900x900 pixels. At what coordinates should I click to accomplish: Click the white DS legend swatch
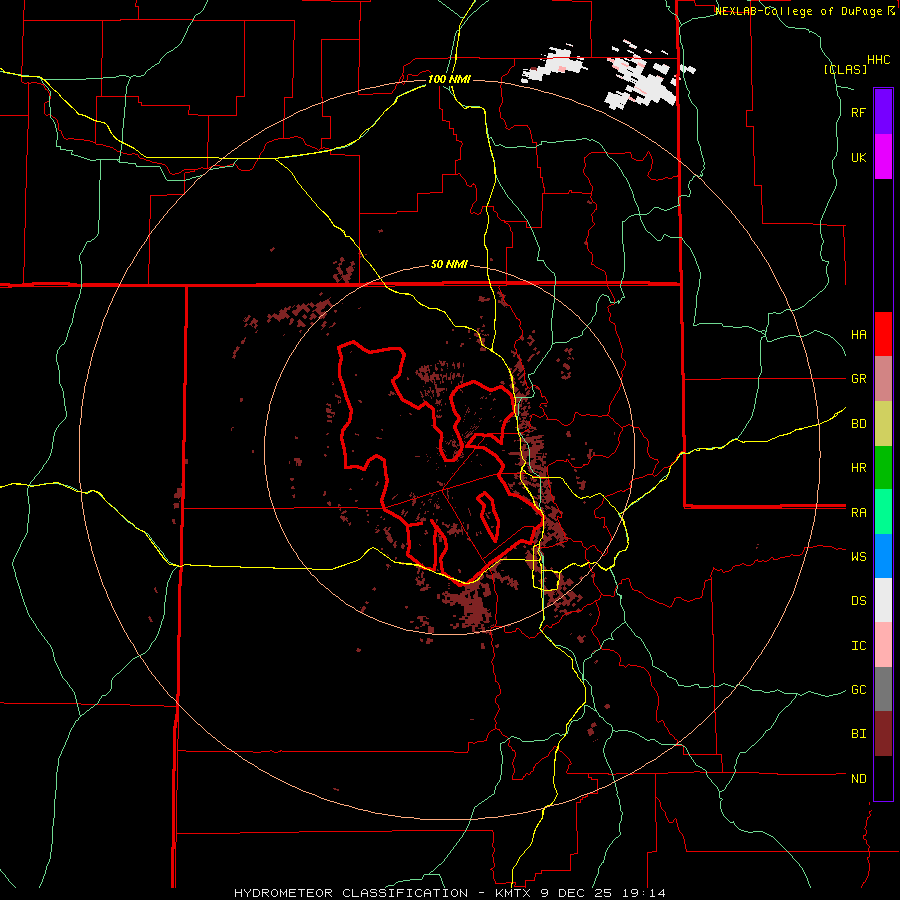click(x=883, y=600)
